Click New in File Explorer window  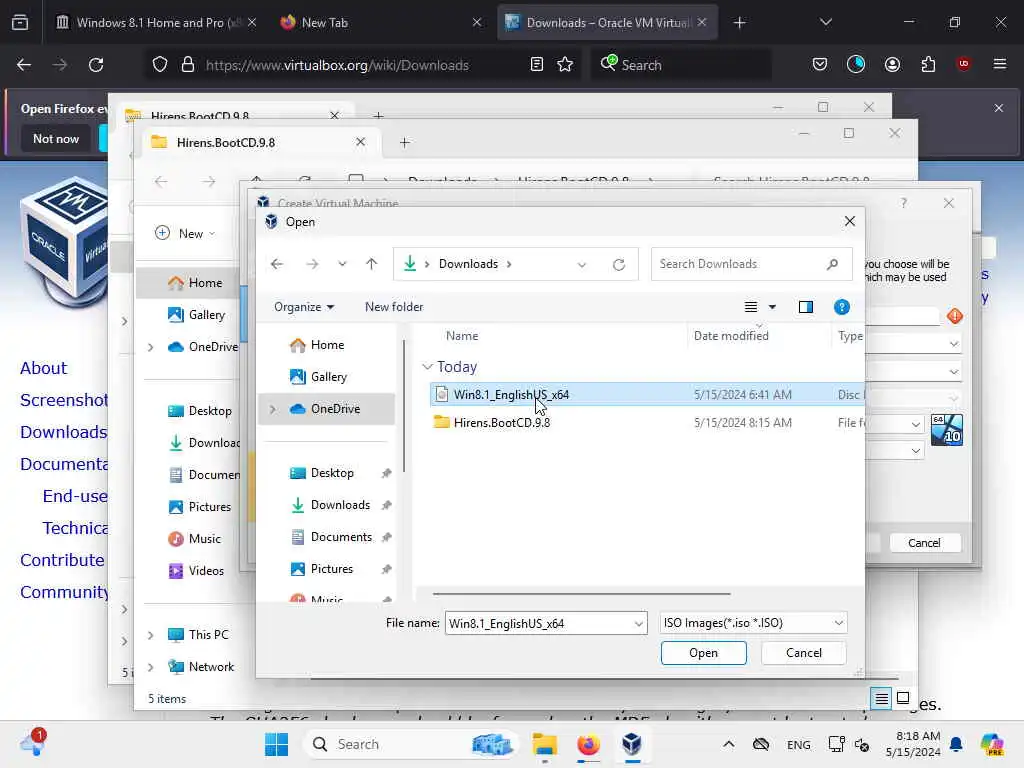(185, 233)
